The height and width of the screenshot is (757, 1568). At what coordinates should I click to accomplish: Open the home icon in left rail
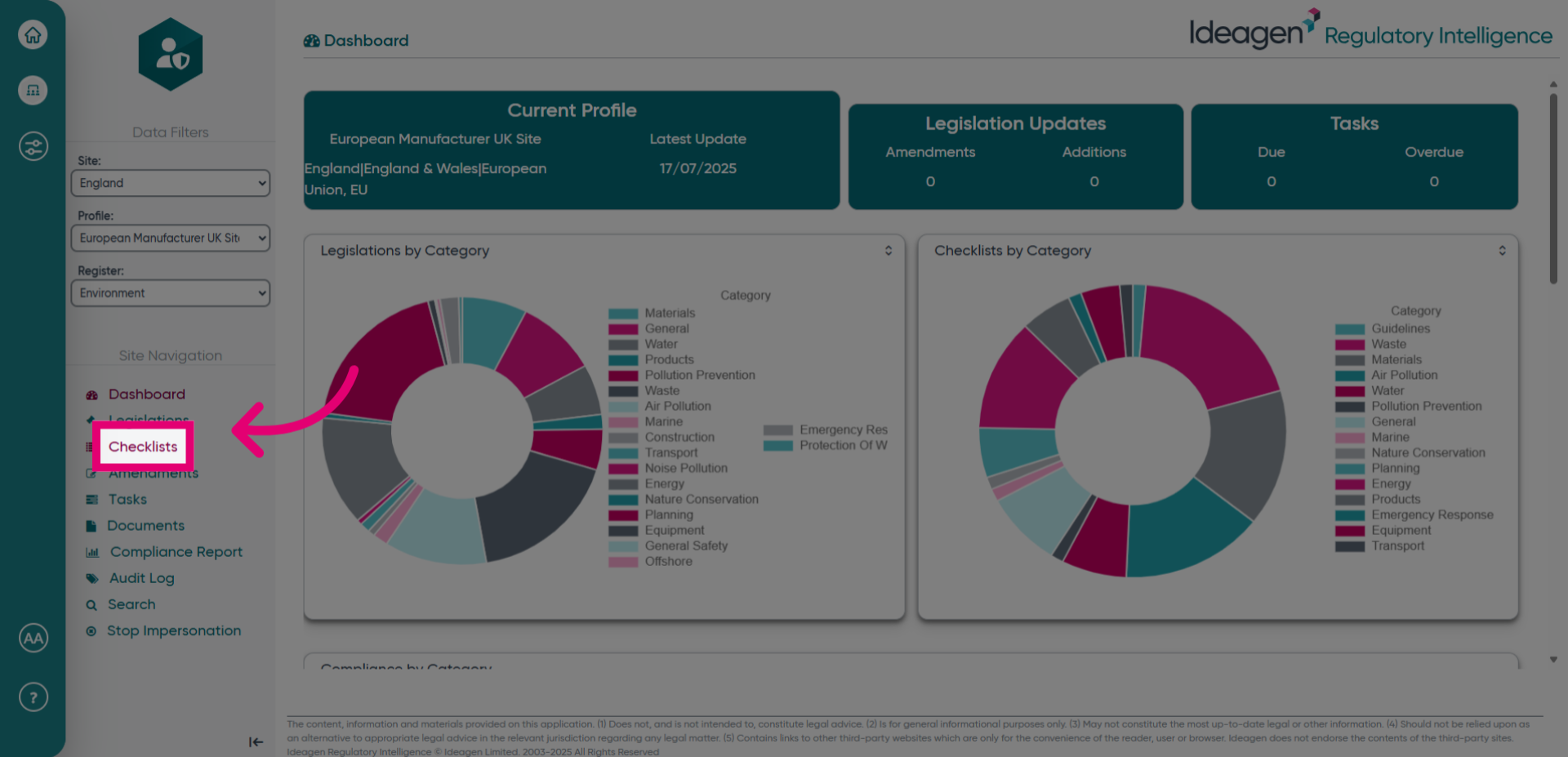[33, 35]
